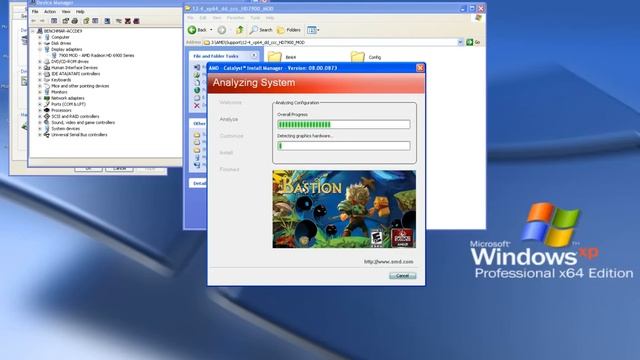Open Action menu in Device Manager

pyautogui.click(x=50, y=12)
